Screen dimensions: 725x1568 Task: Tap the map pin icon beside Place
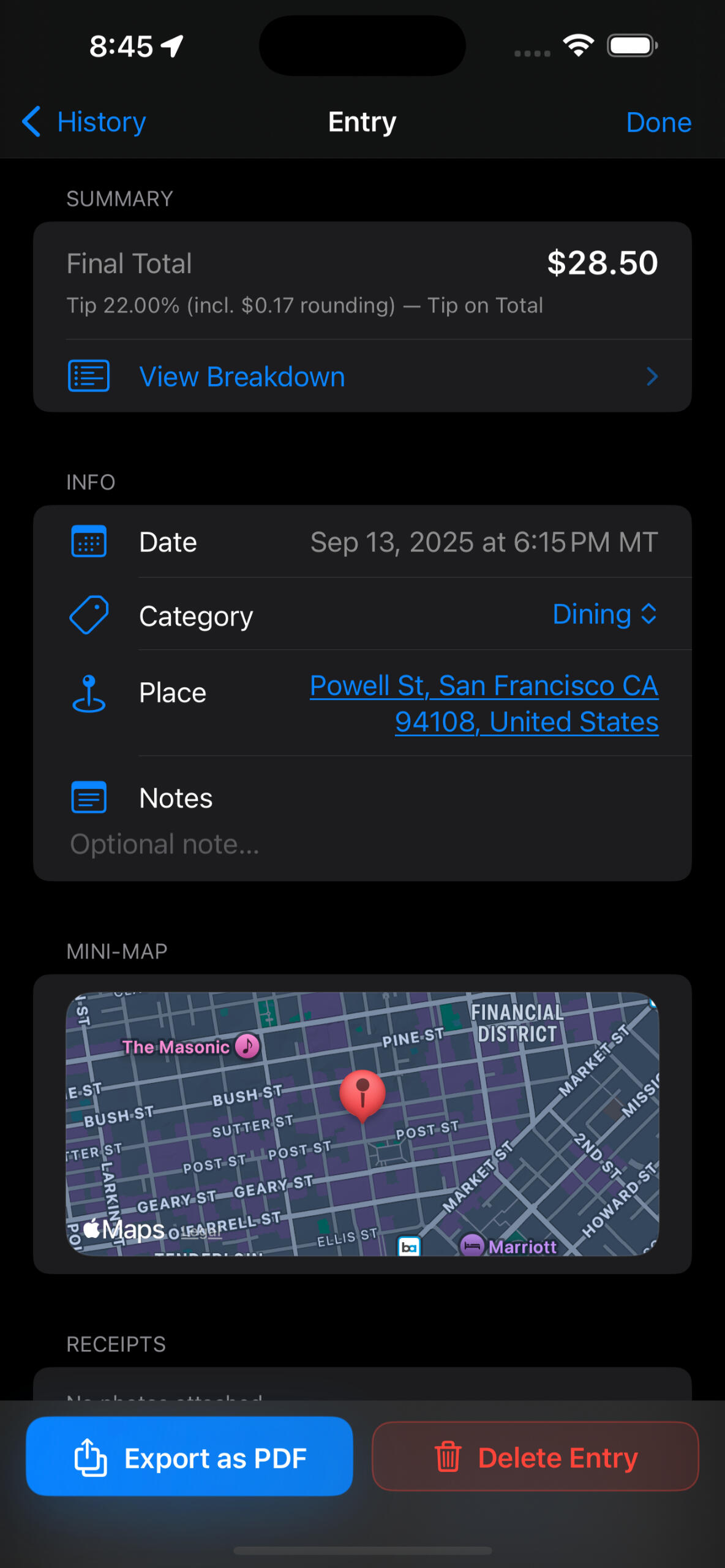pyautogui.click(x=89, y=694)
